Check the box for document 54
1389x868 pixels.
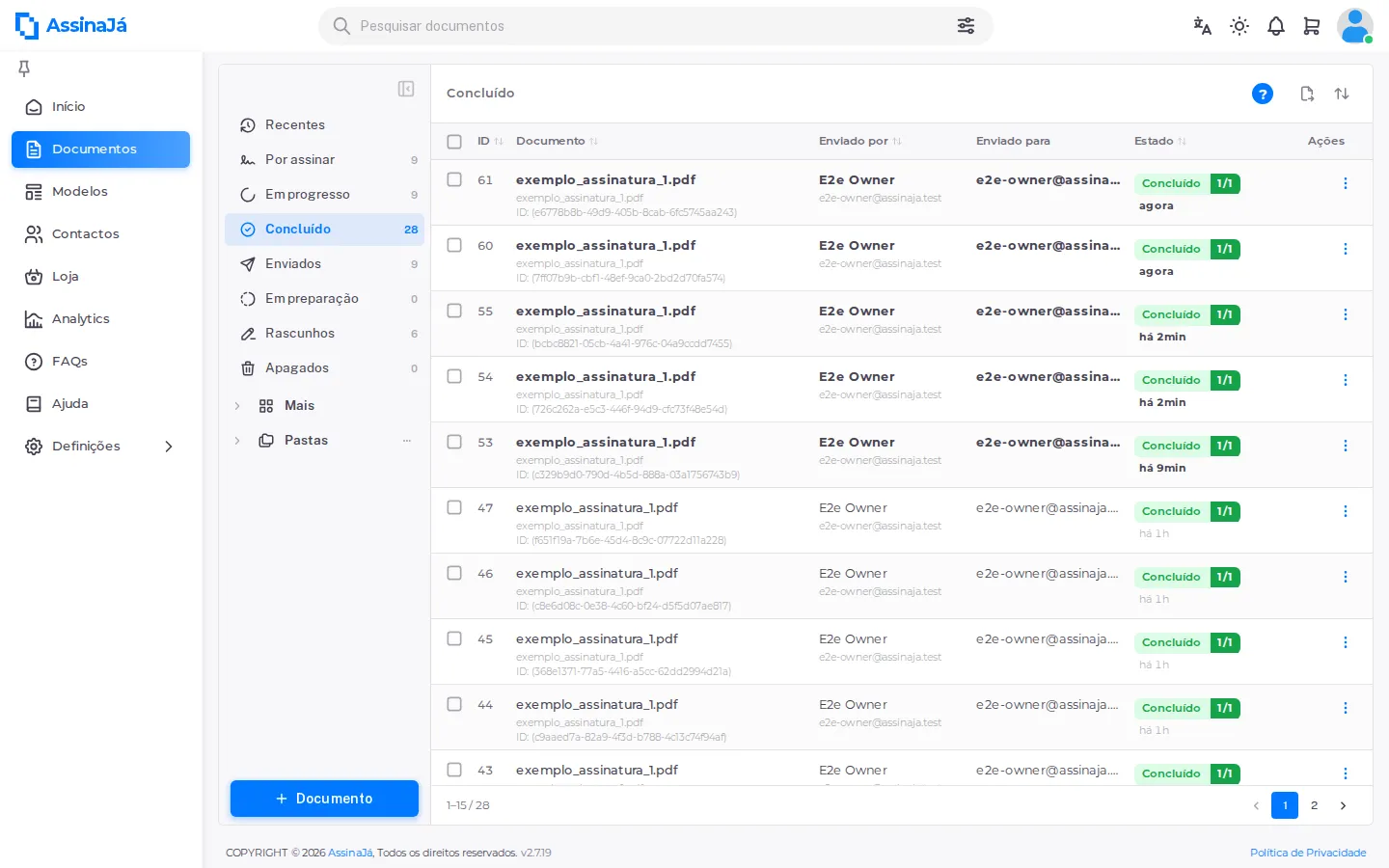[x=454, y=376]
